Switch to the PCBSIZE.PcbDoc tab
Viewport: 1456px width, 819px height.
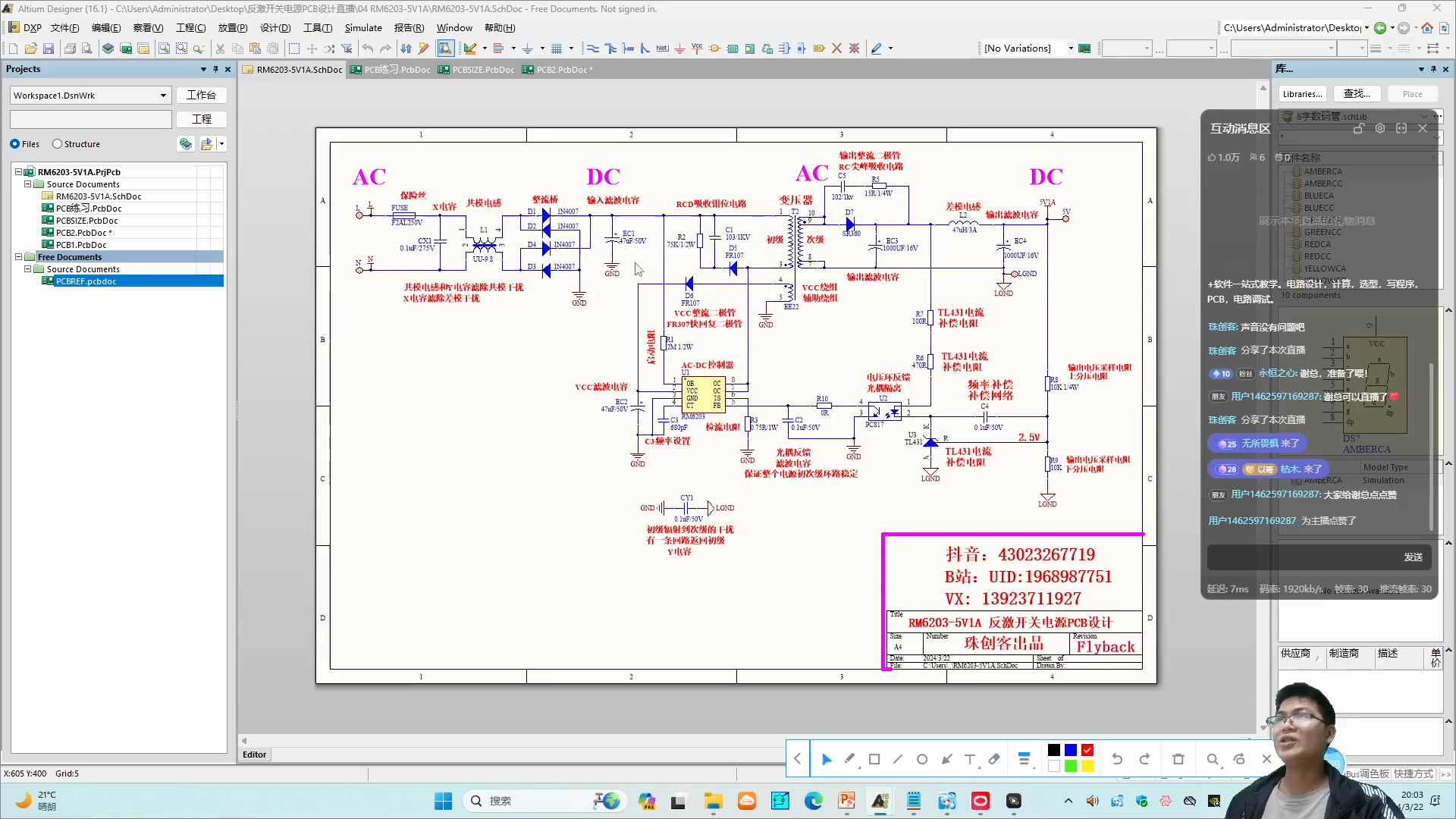pos(476,70)
